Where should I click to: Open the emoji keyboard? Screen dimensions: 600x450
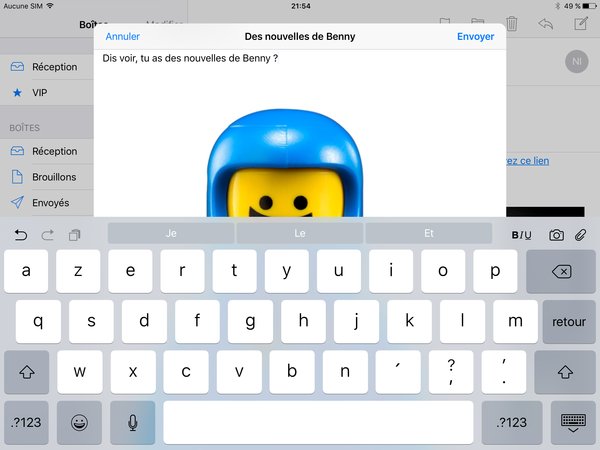79,422
